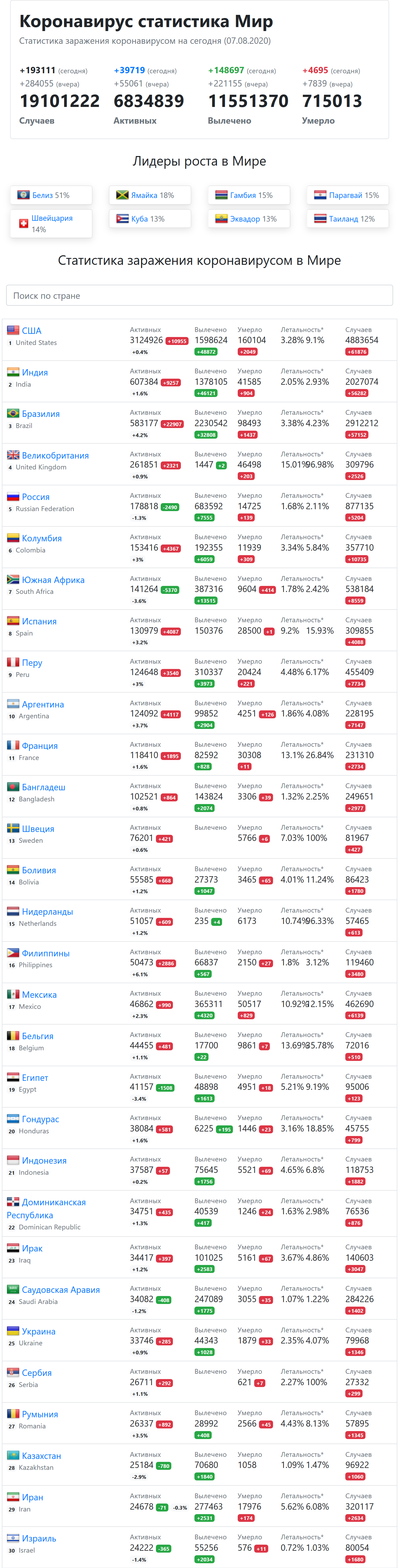Click the Switzerland flag icon
This screenshot has height=1568, width=400.
tap(23, 223)
